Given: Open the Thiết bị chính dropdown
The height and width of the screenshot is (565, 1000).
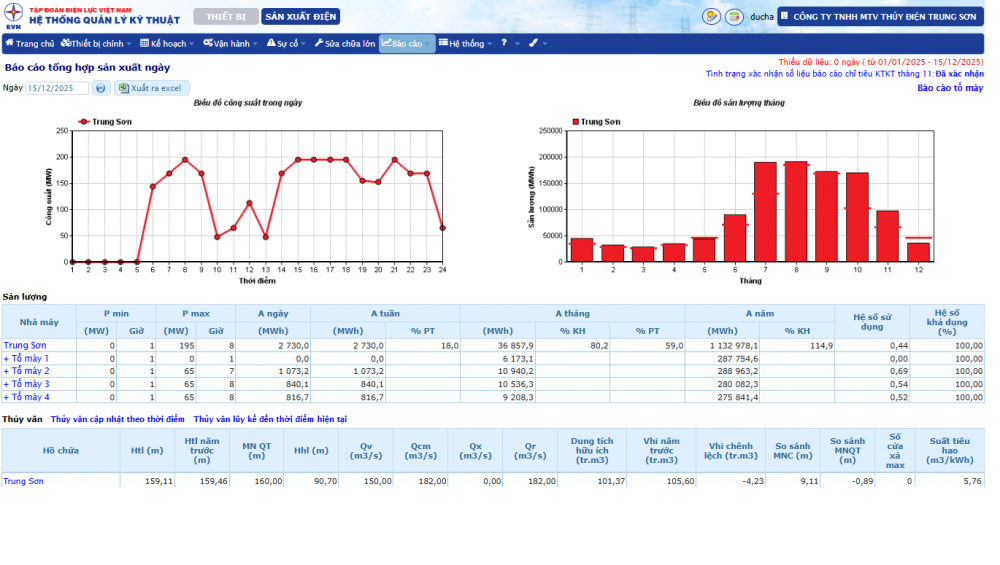Looking at the screenshot, I should [x=96, y=44].
